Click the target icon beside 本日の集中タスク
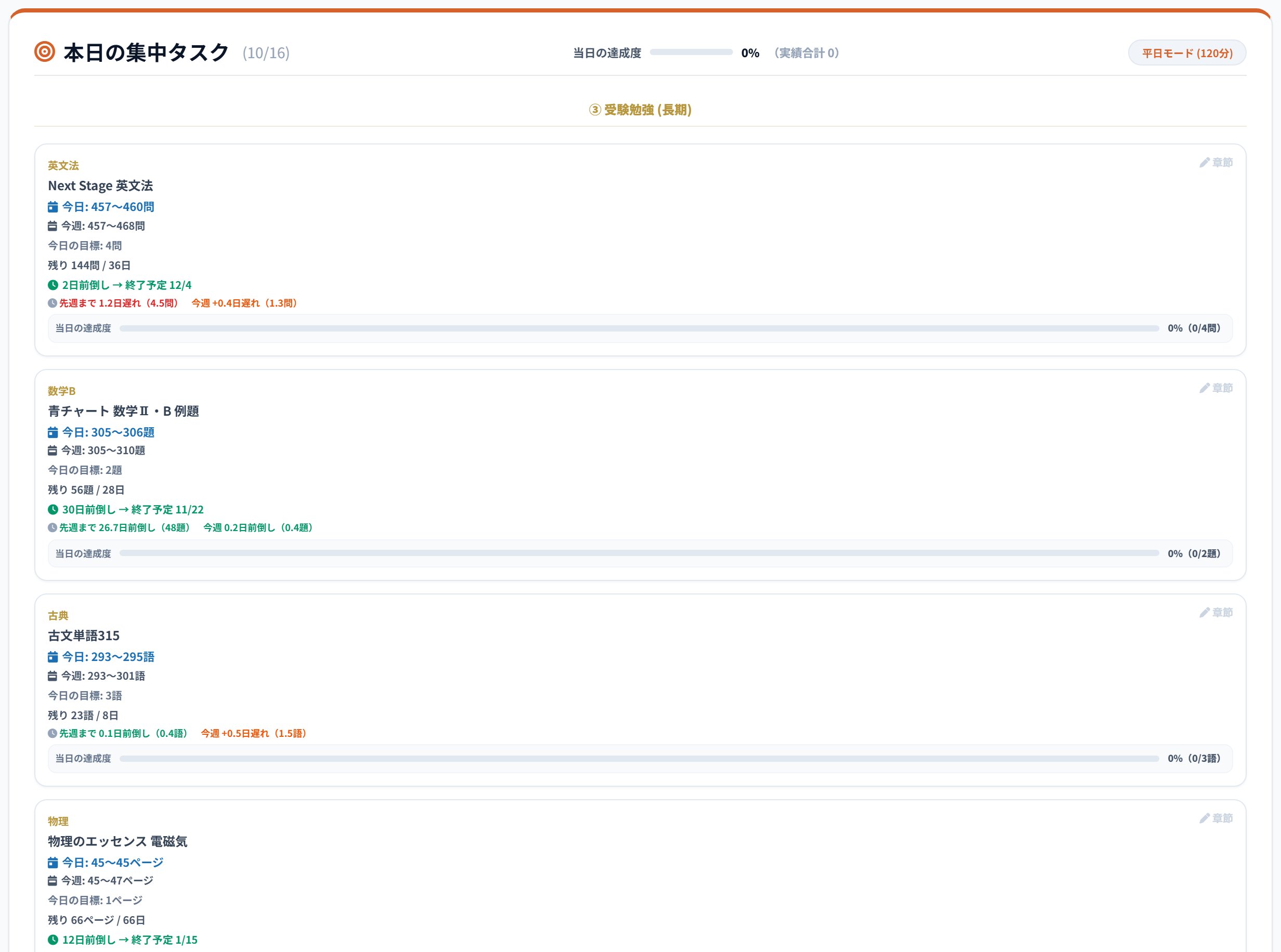This screenshot has width=1281, height=952. point(44,52)
